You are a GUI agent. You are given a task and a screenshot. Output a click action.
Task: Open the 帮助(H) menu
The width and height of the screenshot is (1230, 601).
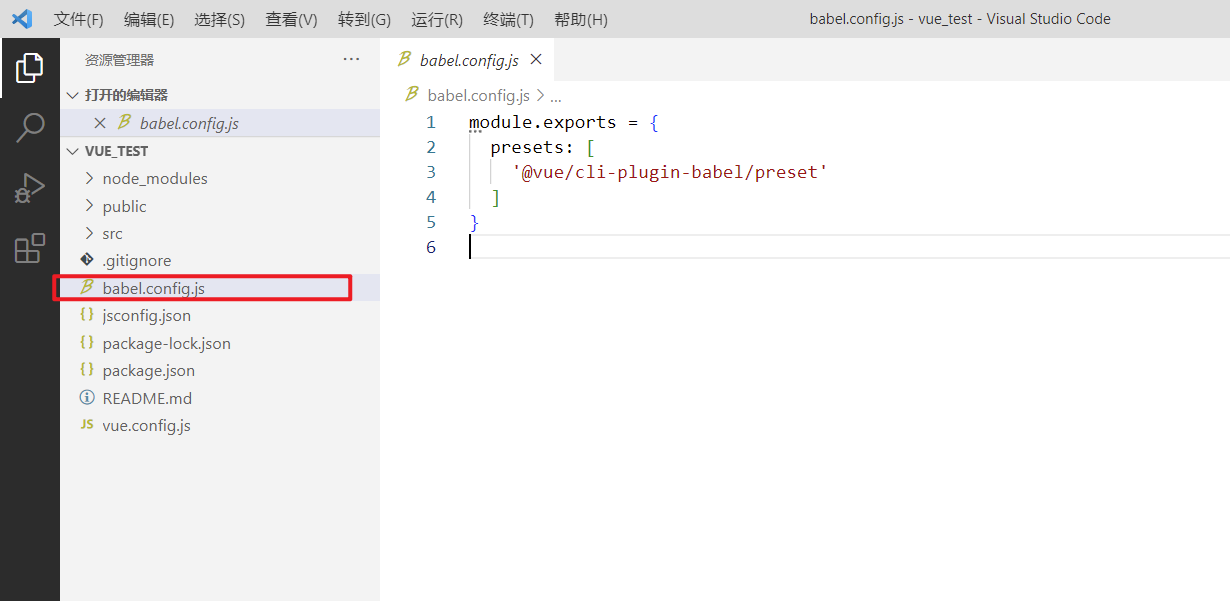[580, 19]
